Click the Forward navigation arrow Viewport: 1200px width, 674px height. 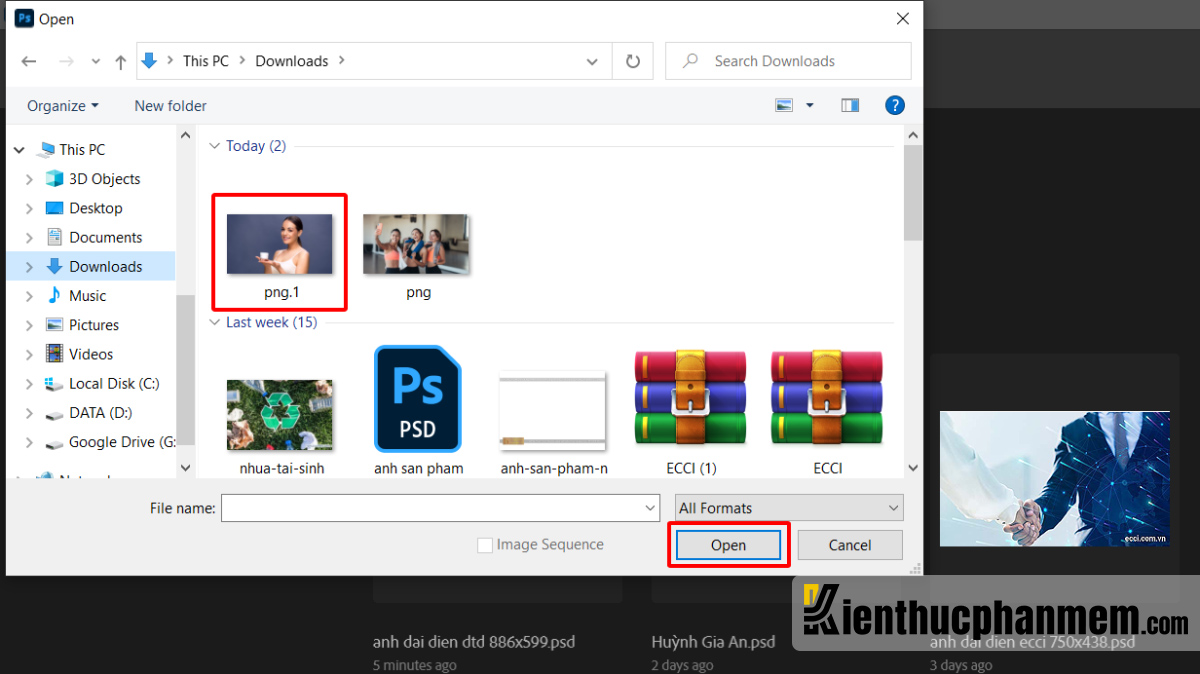(x=66, y=61)
